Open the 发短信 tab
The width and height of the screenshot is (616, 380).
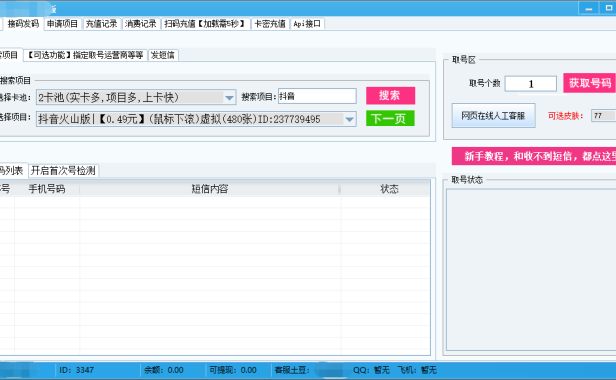(163, 55)
